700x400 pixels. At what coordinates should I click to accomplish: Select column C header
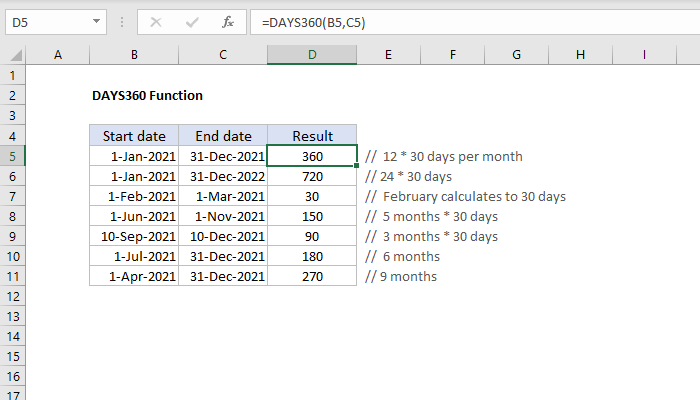pyautogui.click(x=223, y=55)
